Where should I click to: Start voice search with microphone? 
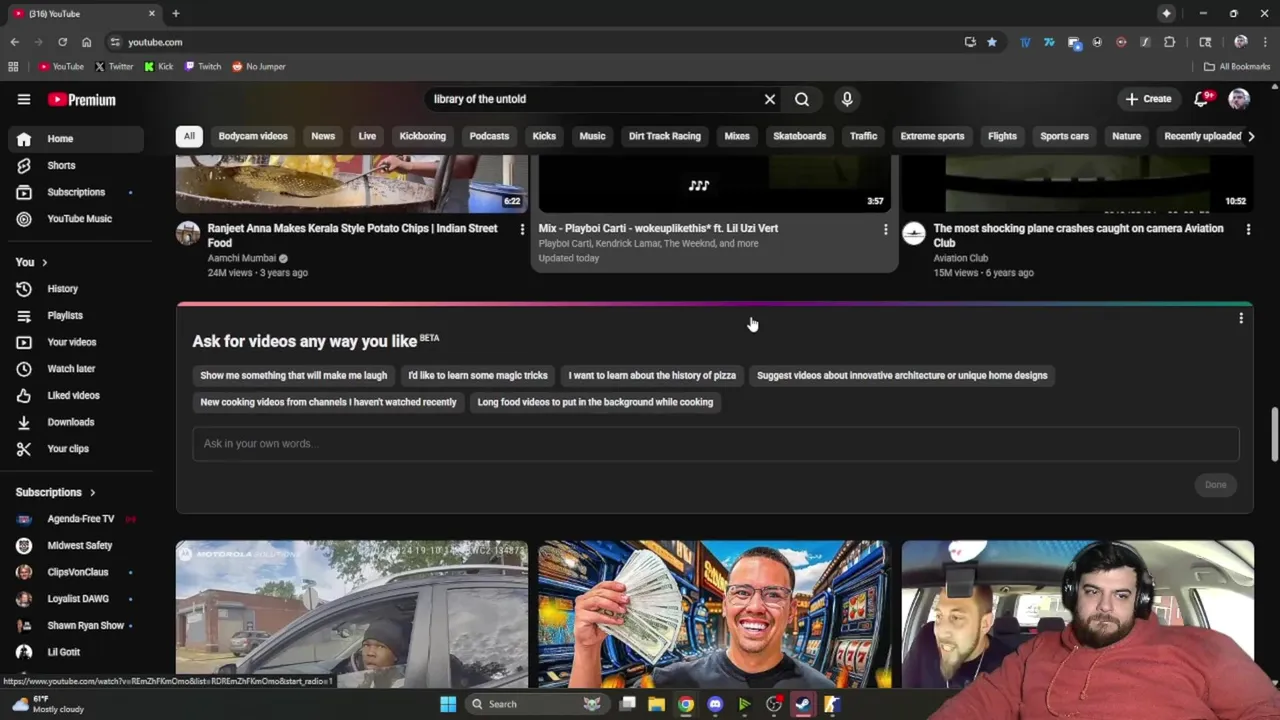point(847,99)
